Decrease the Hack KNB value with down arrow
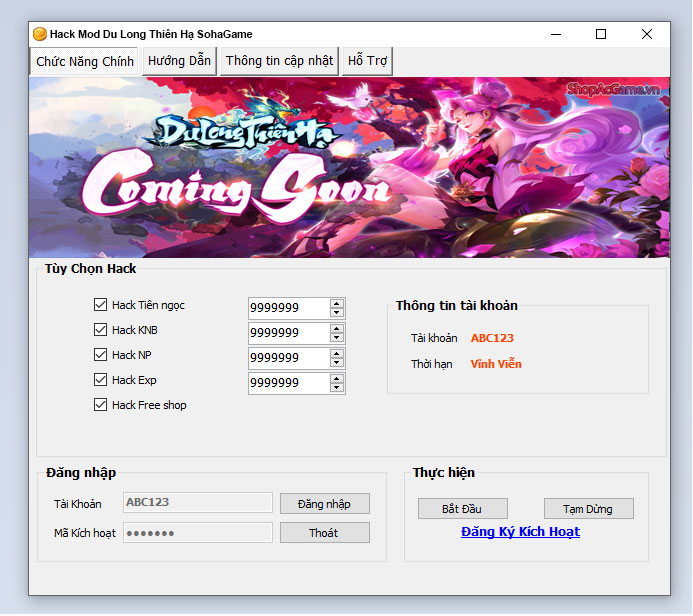Screen dimensions: 693x616 [x=337, y=338]
